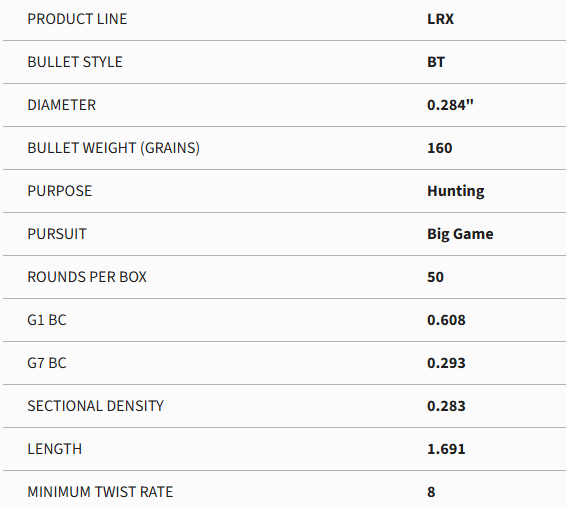Viewport: 566px width, 508px height.
Task: Click the SECTIONAL DENSITY label
Action: click(x=96, y=405)
